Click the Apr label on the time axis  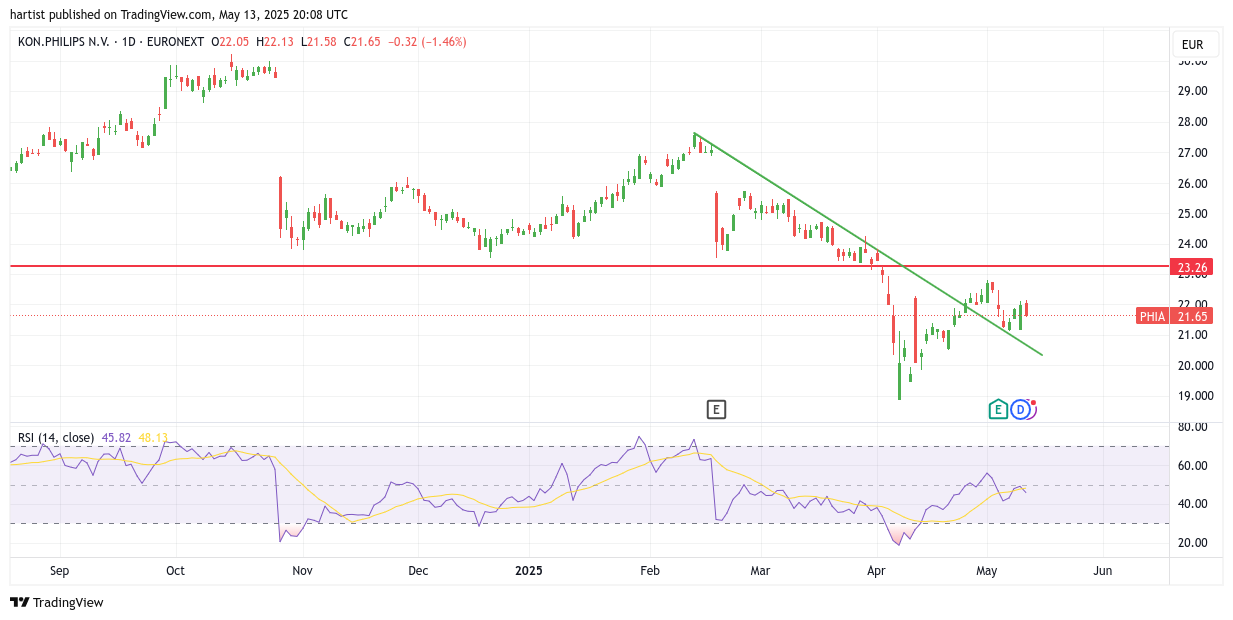click(x=876, y=571)
